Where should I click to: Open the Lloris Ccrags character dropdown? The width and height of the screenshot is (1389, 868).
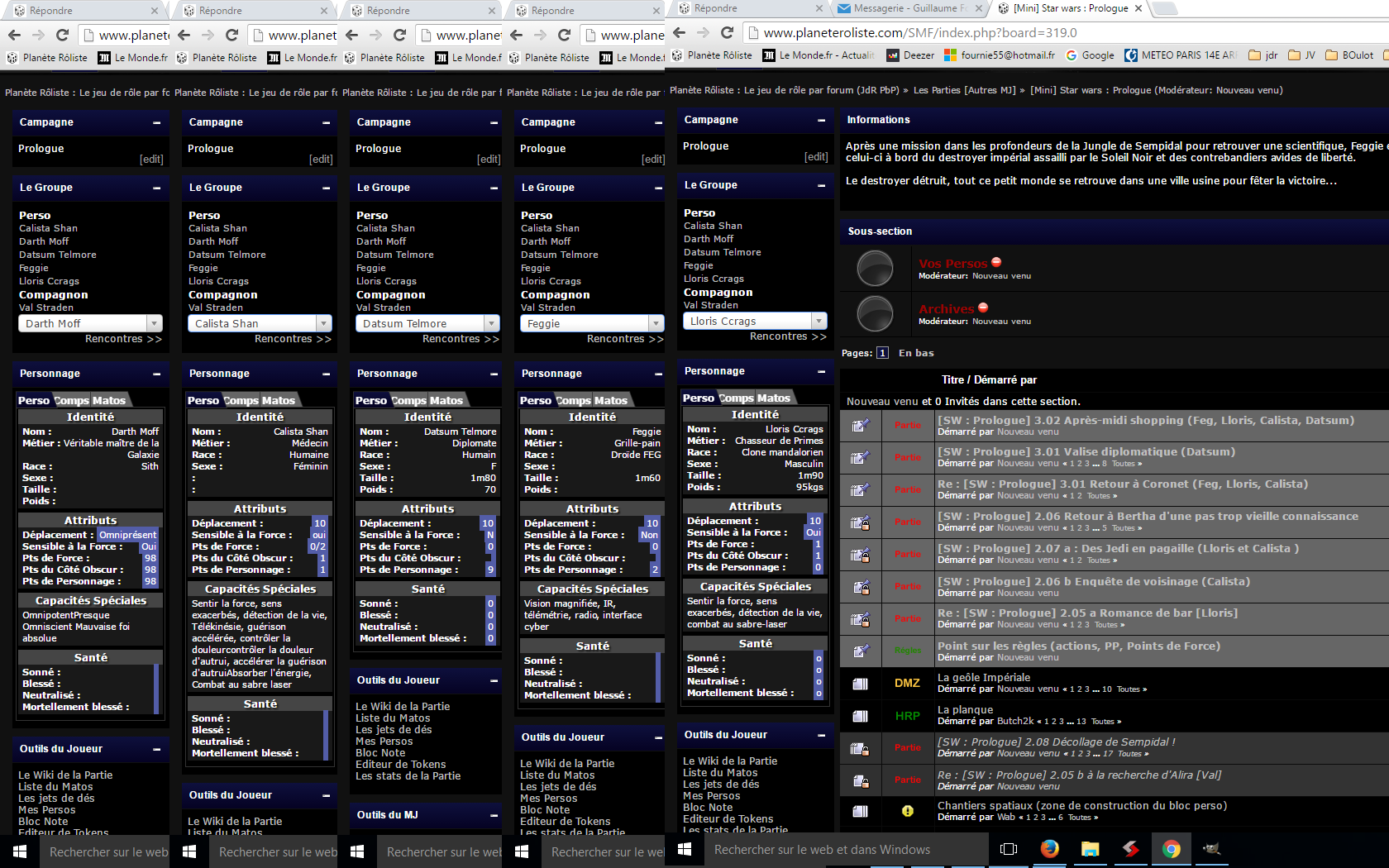tap(819, 321)
